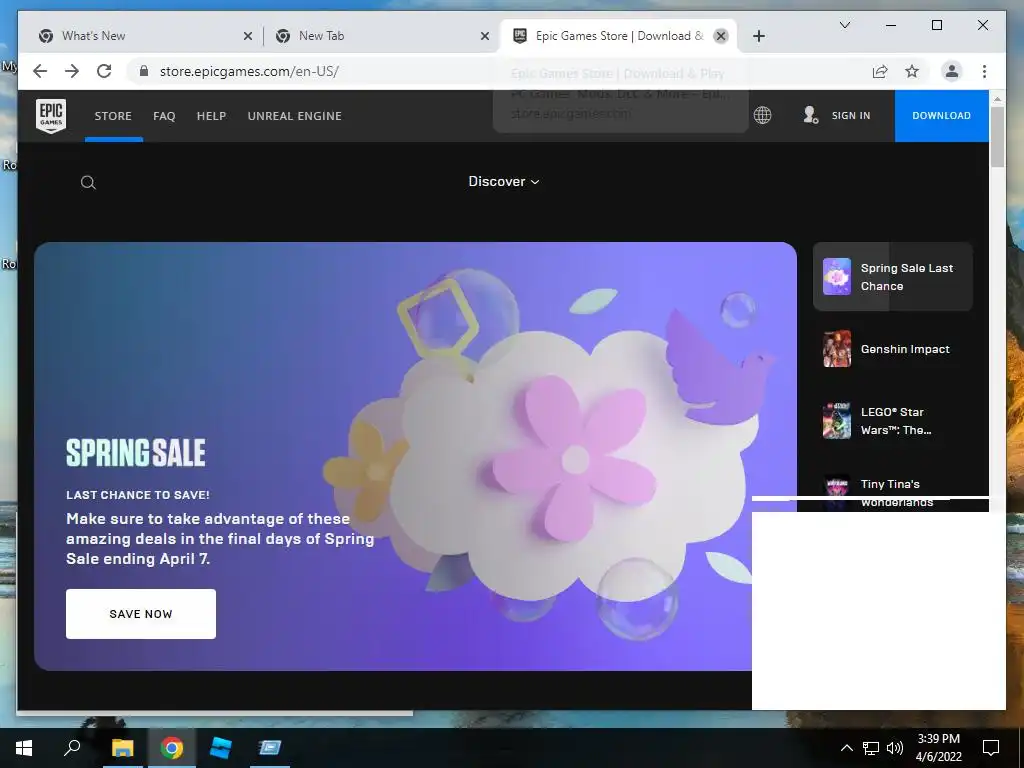Image resolution: width=1024 pixels, height=768 pixels.
Task: Open the tab search chevron
Action: pos(844,25)
